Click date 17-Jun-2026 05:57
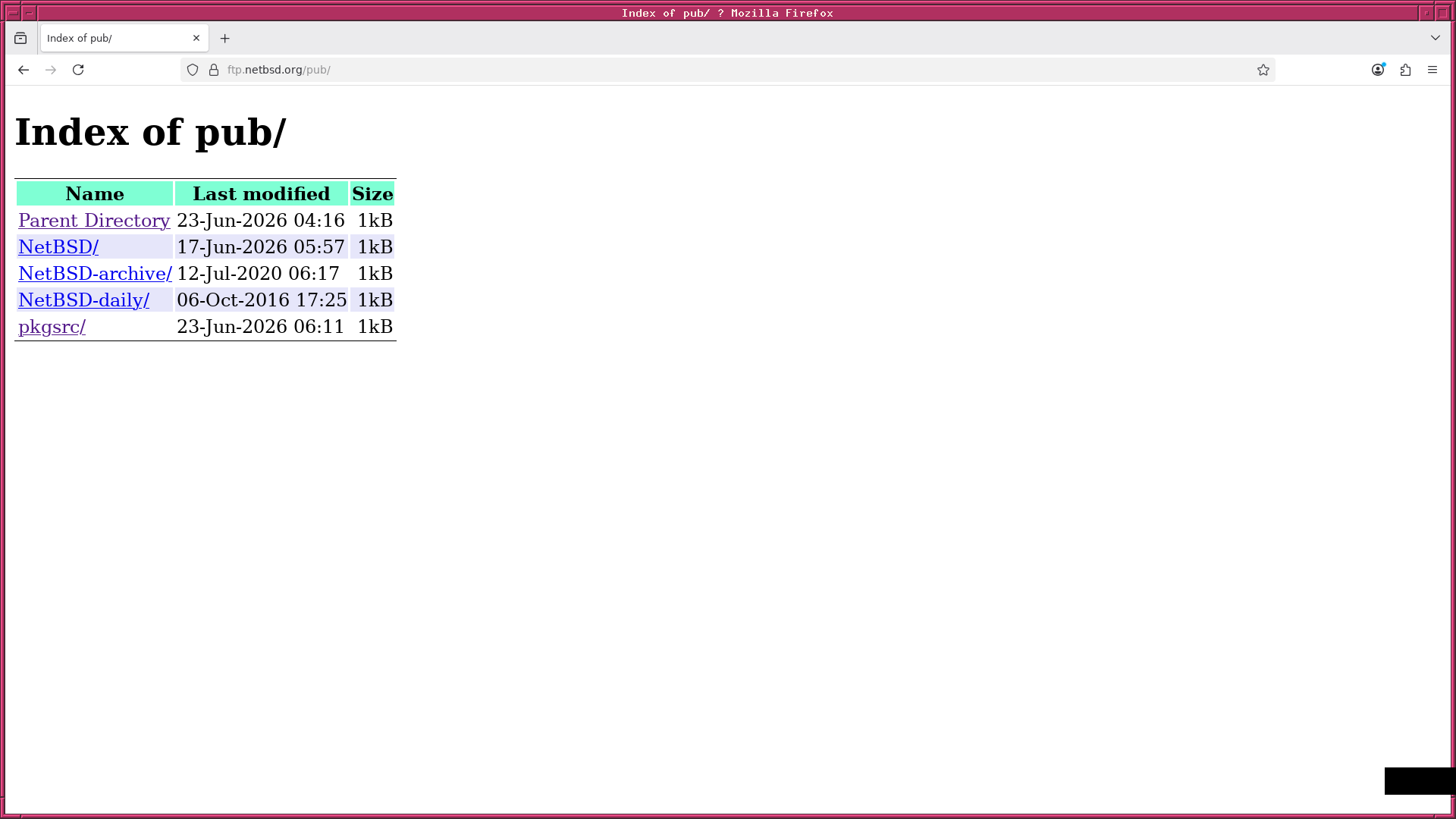1456x819 pixels. click(x=261, y=247)
